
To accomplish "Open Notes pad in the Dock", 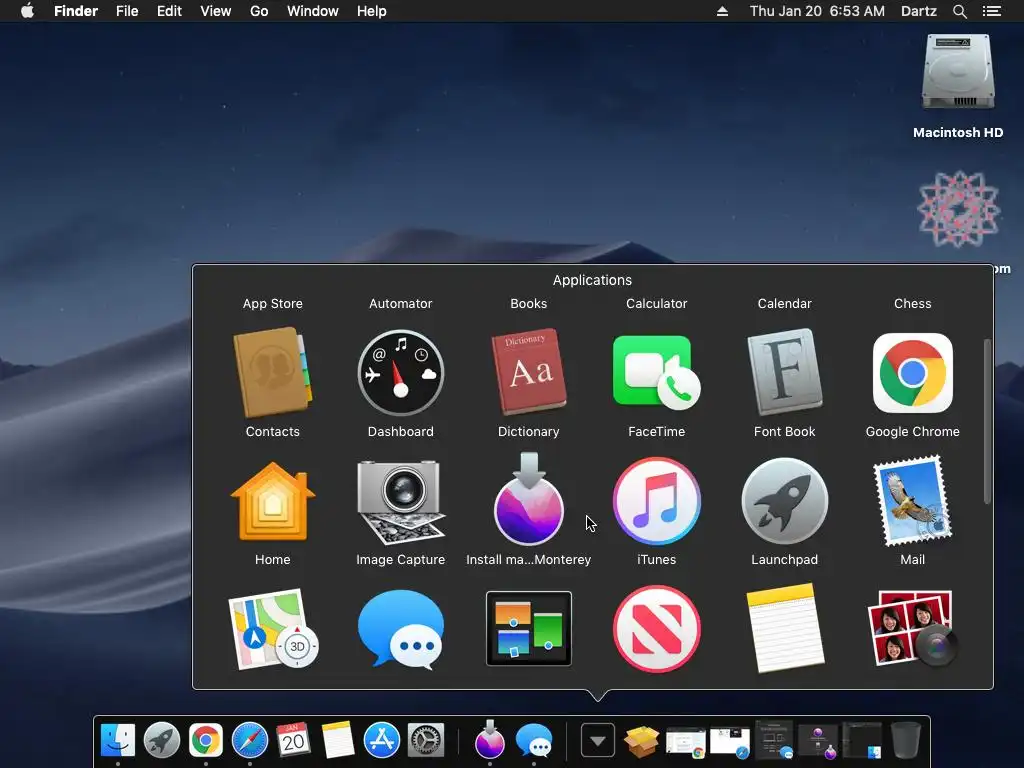I will pos(338,741).
